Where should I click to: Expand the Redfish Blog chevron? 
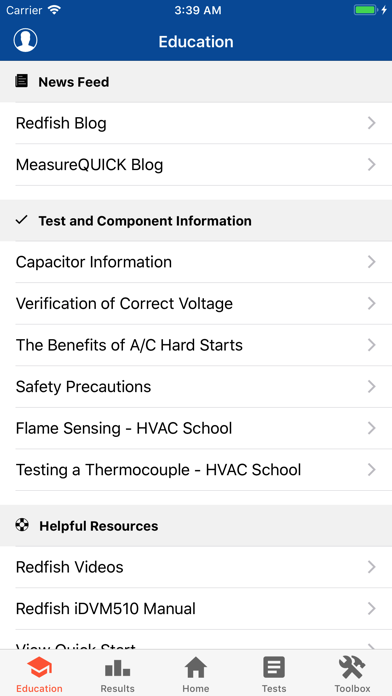372,123
